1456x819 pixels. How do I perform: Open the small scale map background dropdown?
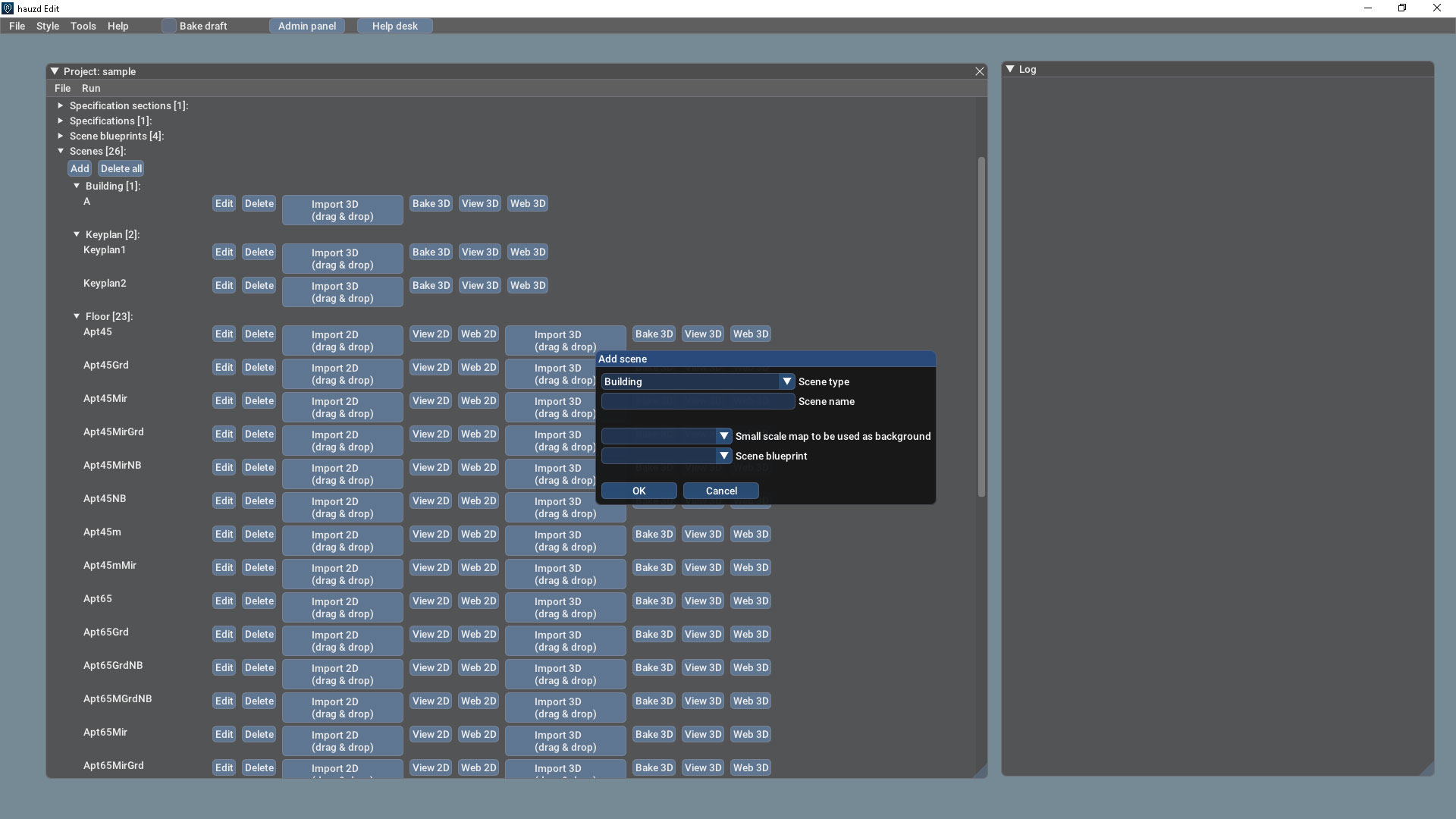tap(723, 436)
